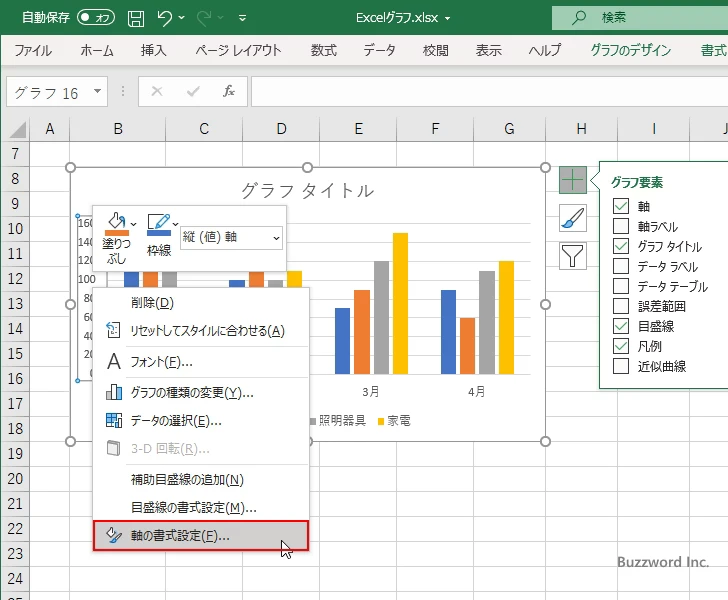Click the formula bar cancel X icon
Viewport: 728px width, 600px height.
pyautogui.click(x=157, y=91)
